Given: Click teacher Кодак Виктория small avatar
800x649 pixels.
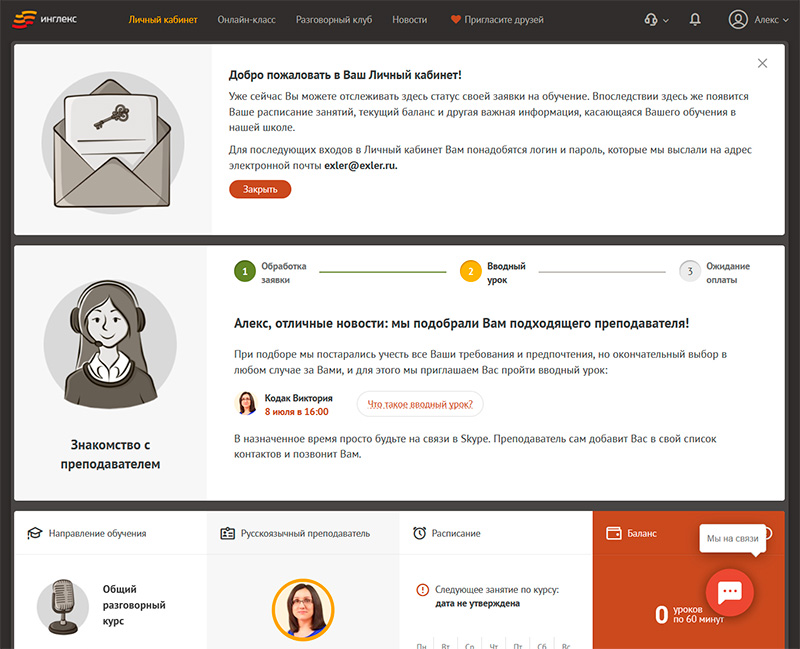Looking at the screenshot, I should click(x=246, y=403).
